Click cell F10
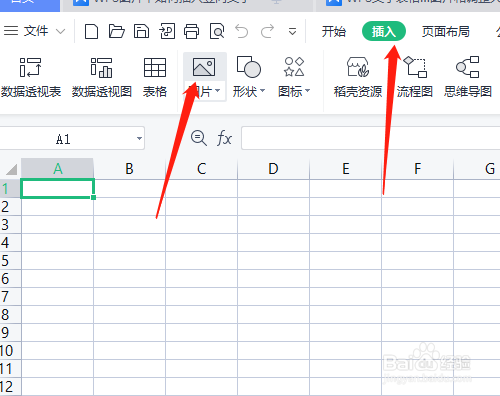 click(x=418, y=351)
